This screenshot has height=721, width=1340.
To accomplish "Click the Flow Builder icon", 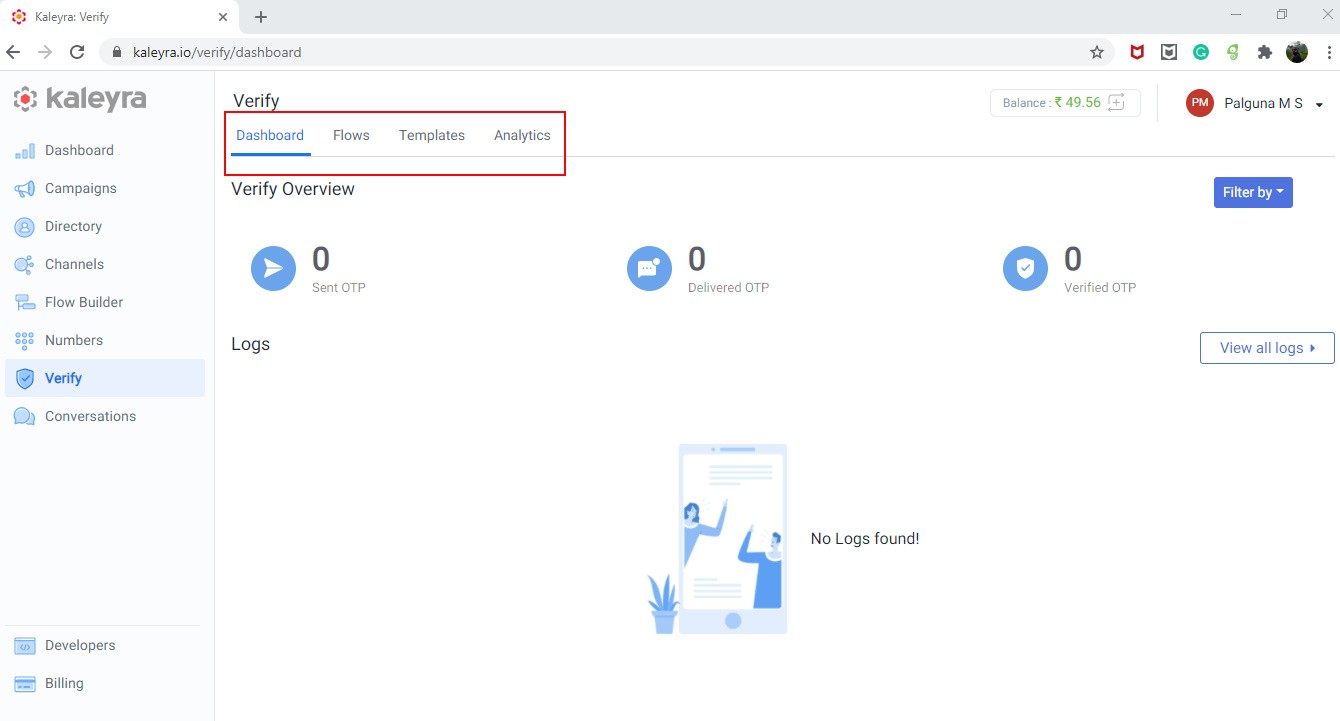I will pyautogui.click(x=25, y=303).
